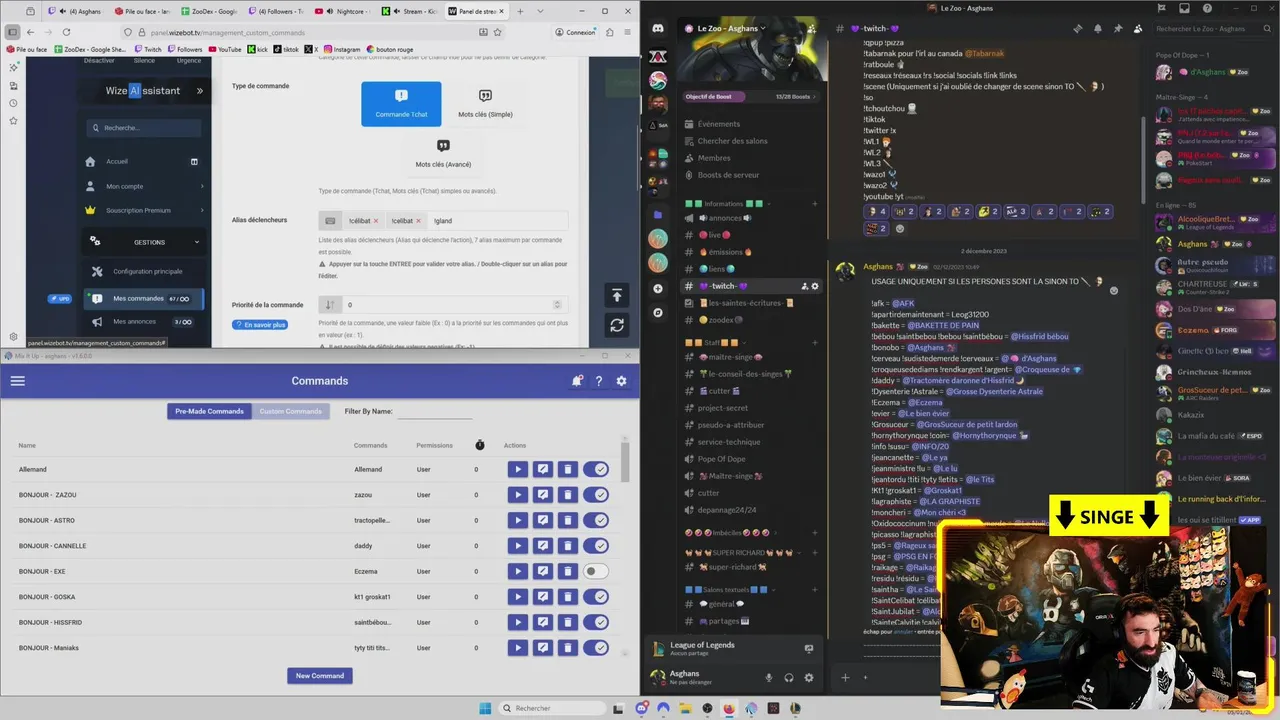Click Wizebot Recherche search field

pos(143,128)
